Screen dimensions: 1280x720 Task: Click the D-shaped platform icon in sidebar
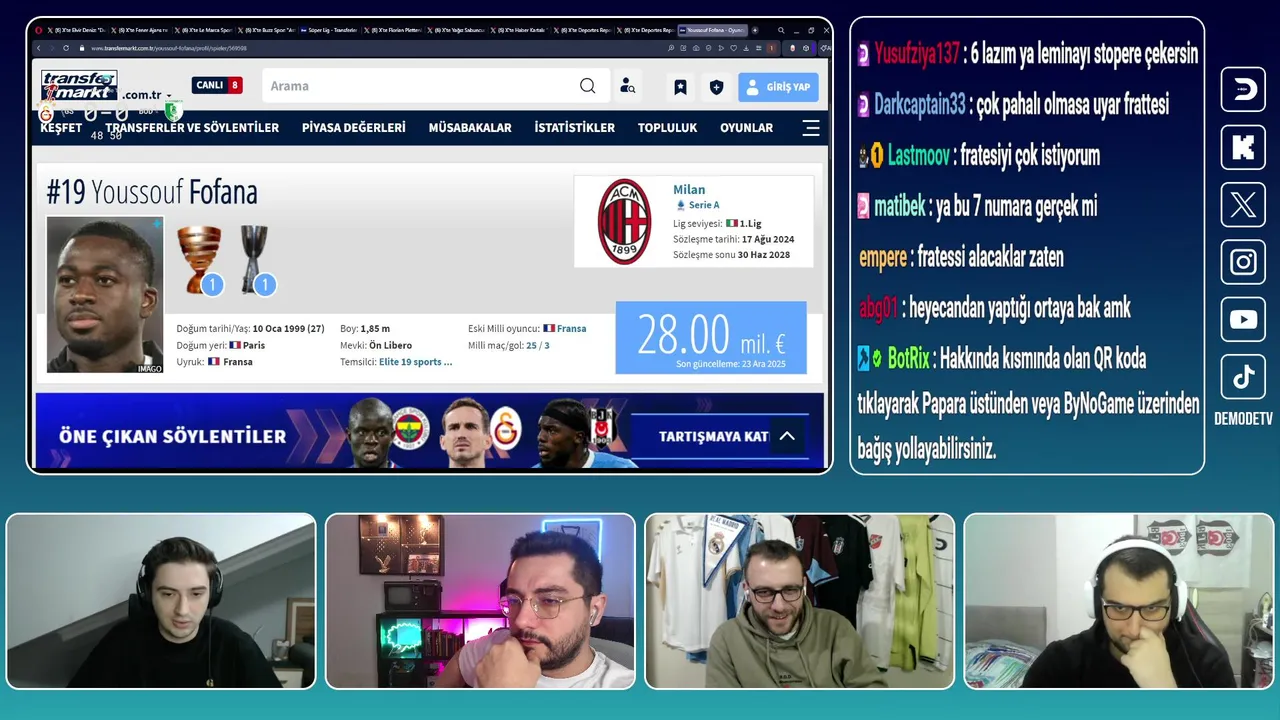pos(1243,90)
